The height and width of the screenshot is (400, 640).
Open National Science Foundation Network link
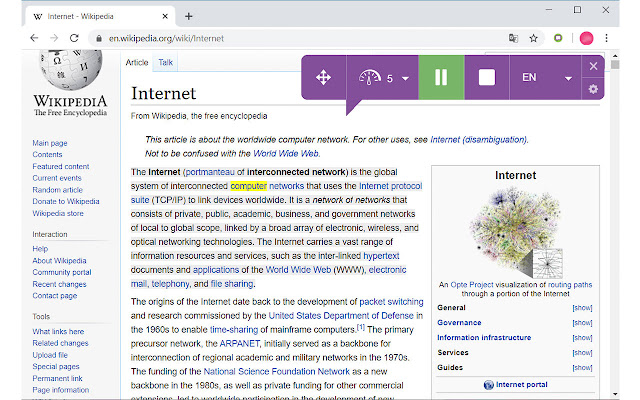click(276, 371)
